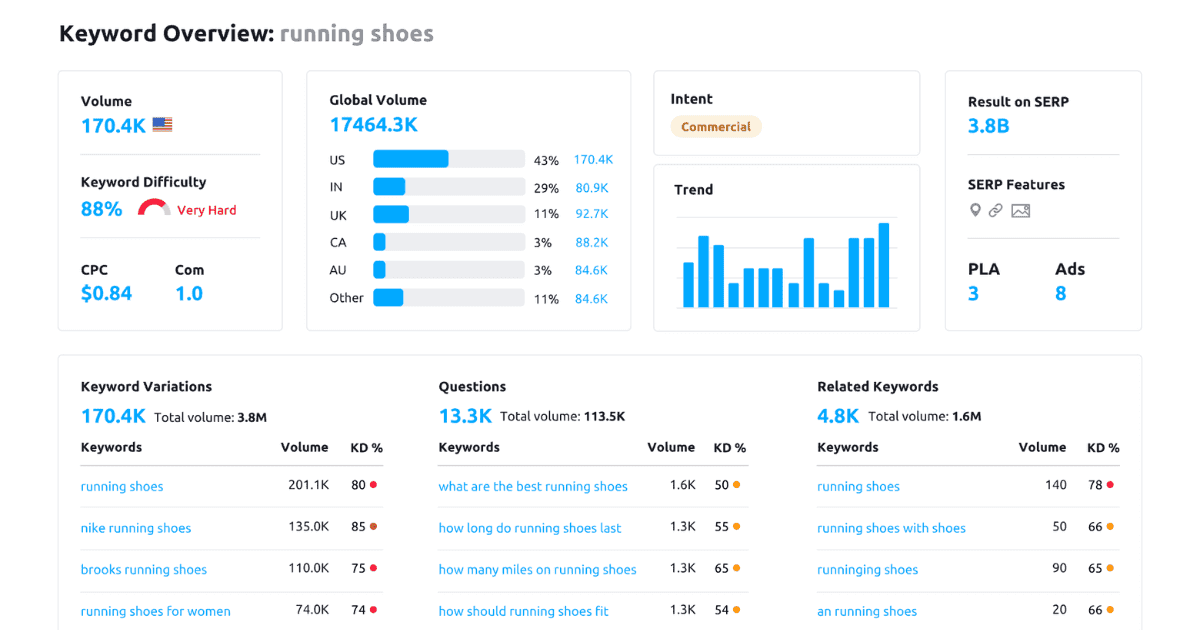Click the link chain SERP feature icon
Screen dimensions: 1200x630
coord(996,211)
